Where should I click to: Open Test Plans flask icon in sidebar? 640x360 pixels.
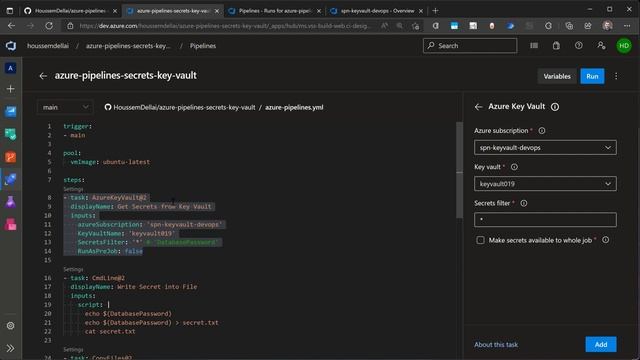click(x=11, y=202)
